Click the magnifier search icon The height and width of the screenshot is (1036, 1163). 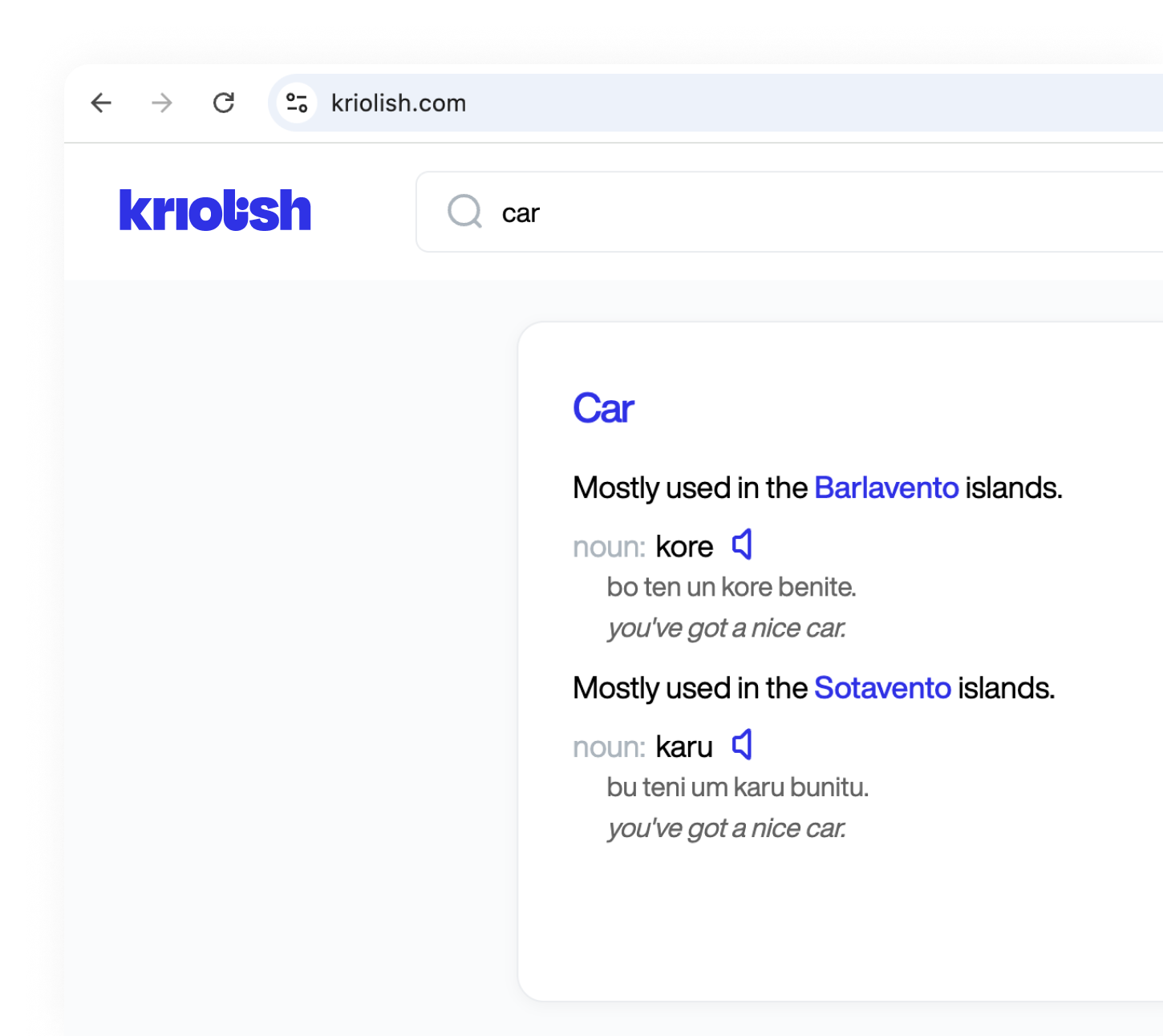coord(464,212)
